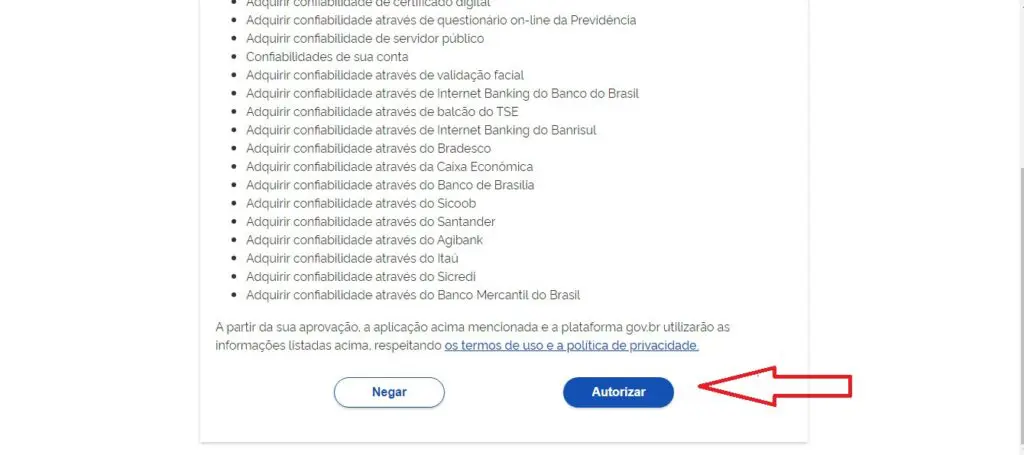1024x455 pixels.
Task: Select the questionário on-line da Previdência item
Action: pyautogui.click(x=440, y=20)
